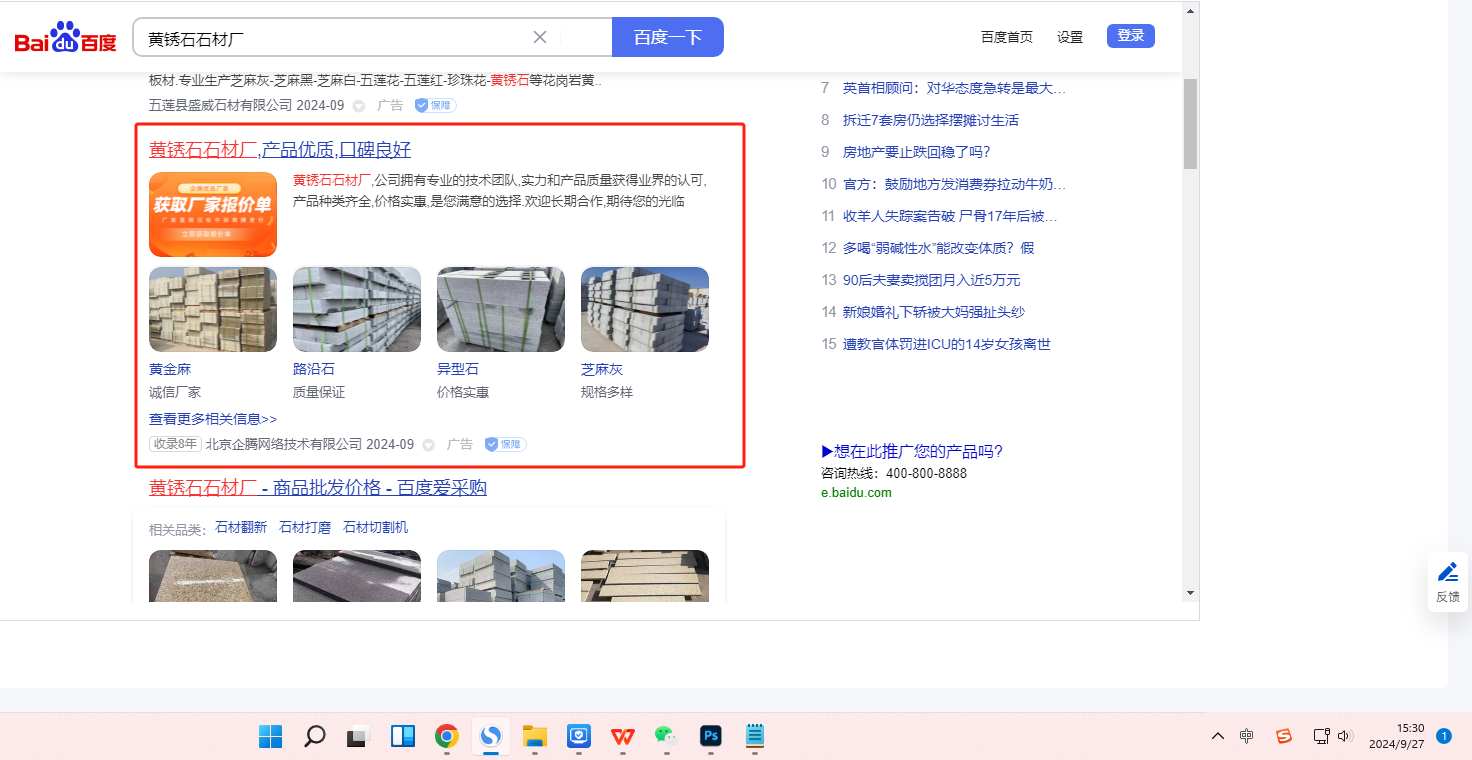Expand ad options arrow beside 五莲县盛威石材有限公司
Image resolution: width=1472 pixels, height=760 pixels.
(x=358, y=105)
